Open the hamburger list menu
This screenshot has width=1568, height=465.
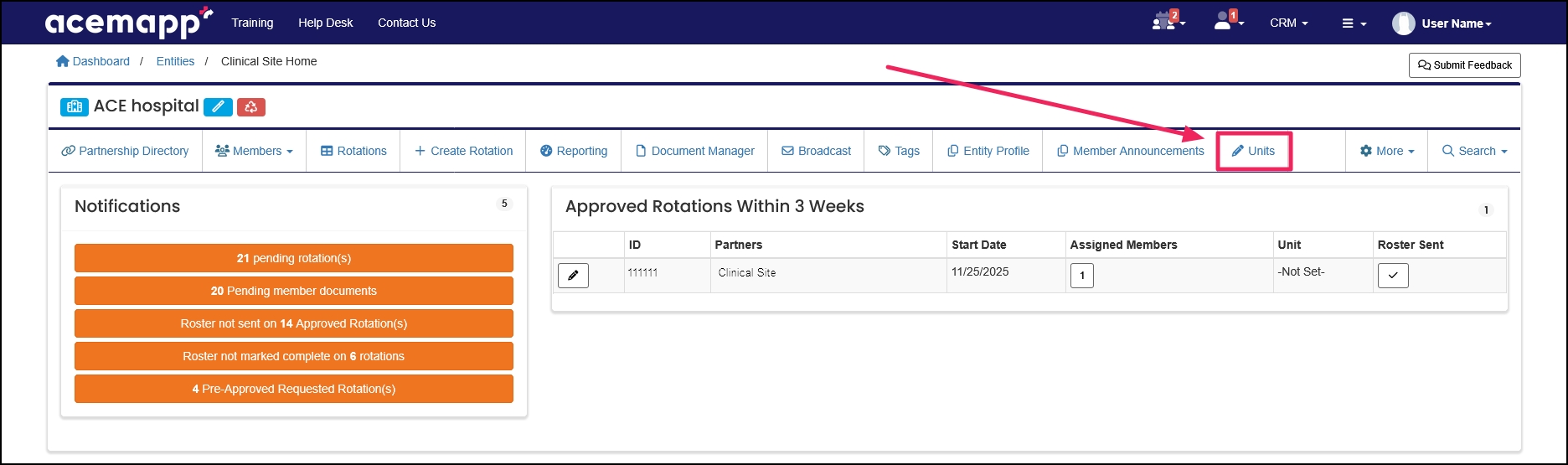click(x=1354, y=23)
